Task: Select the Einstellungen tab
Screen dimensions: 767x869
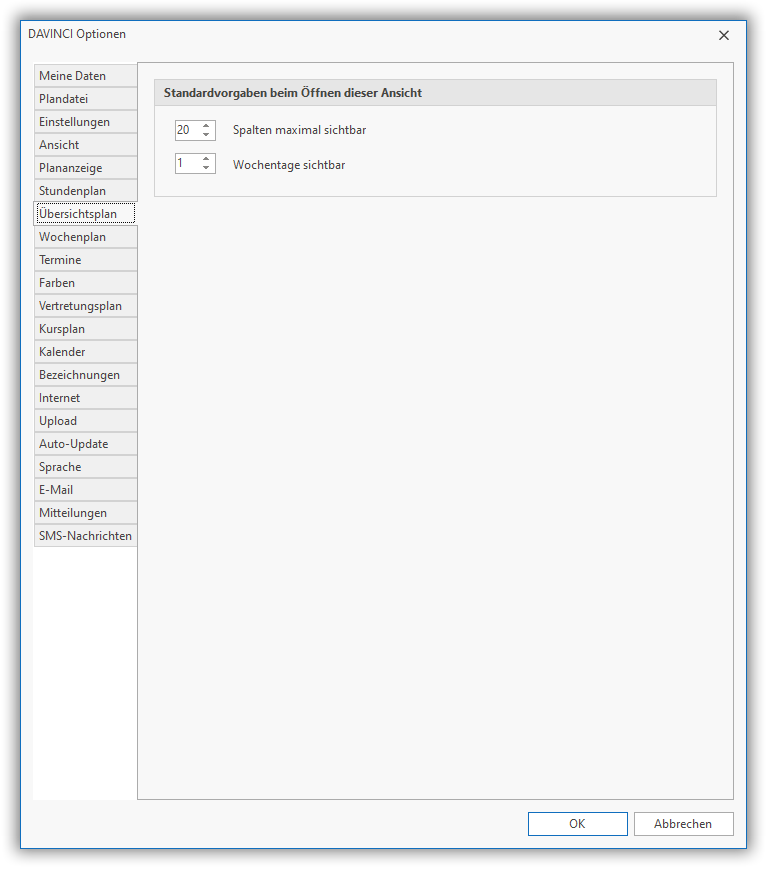Action: pyautogui.click(x=85, y=122)
